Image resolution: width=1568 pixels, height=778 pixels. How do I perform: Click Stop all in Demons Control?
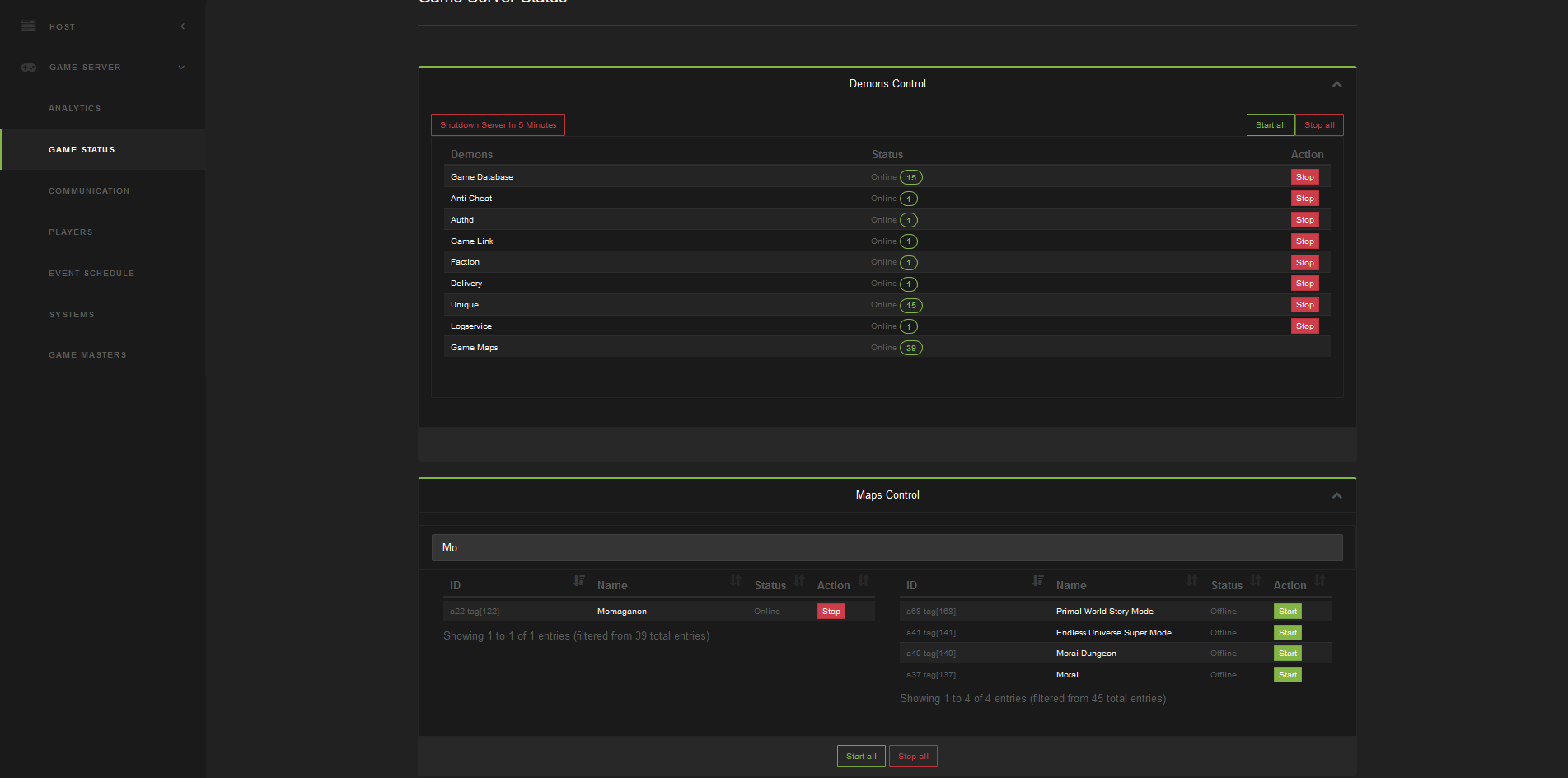1319,125
